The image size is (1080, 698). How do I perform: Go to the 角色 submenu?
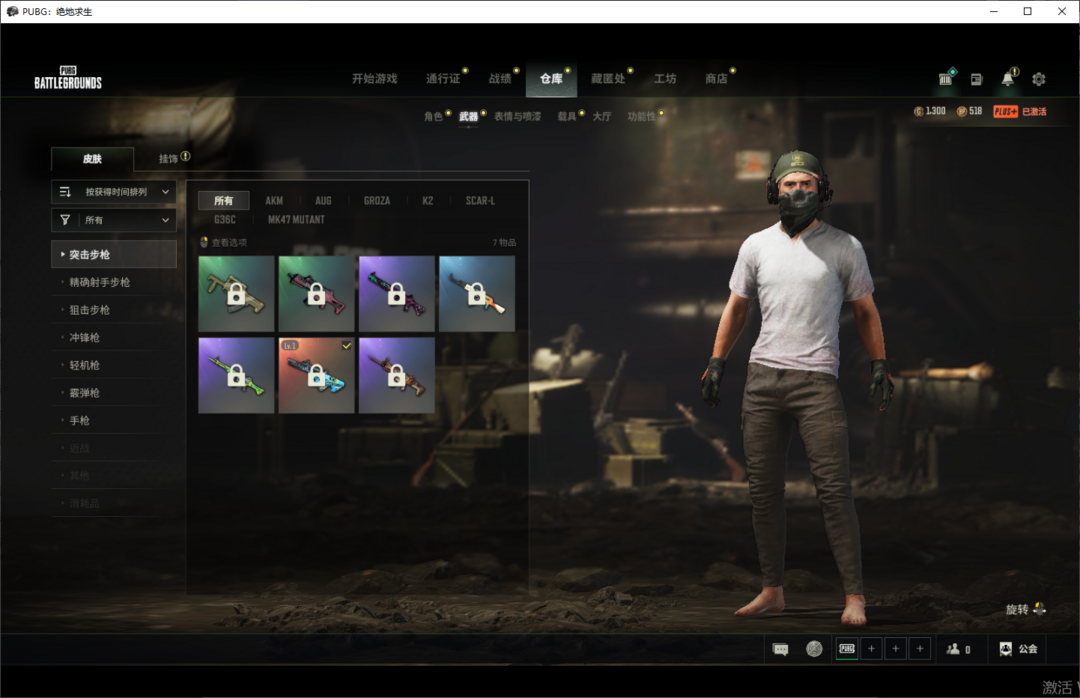click(433, 116)
